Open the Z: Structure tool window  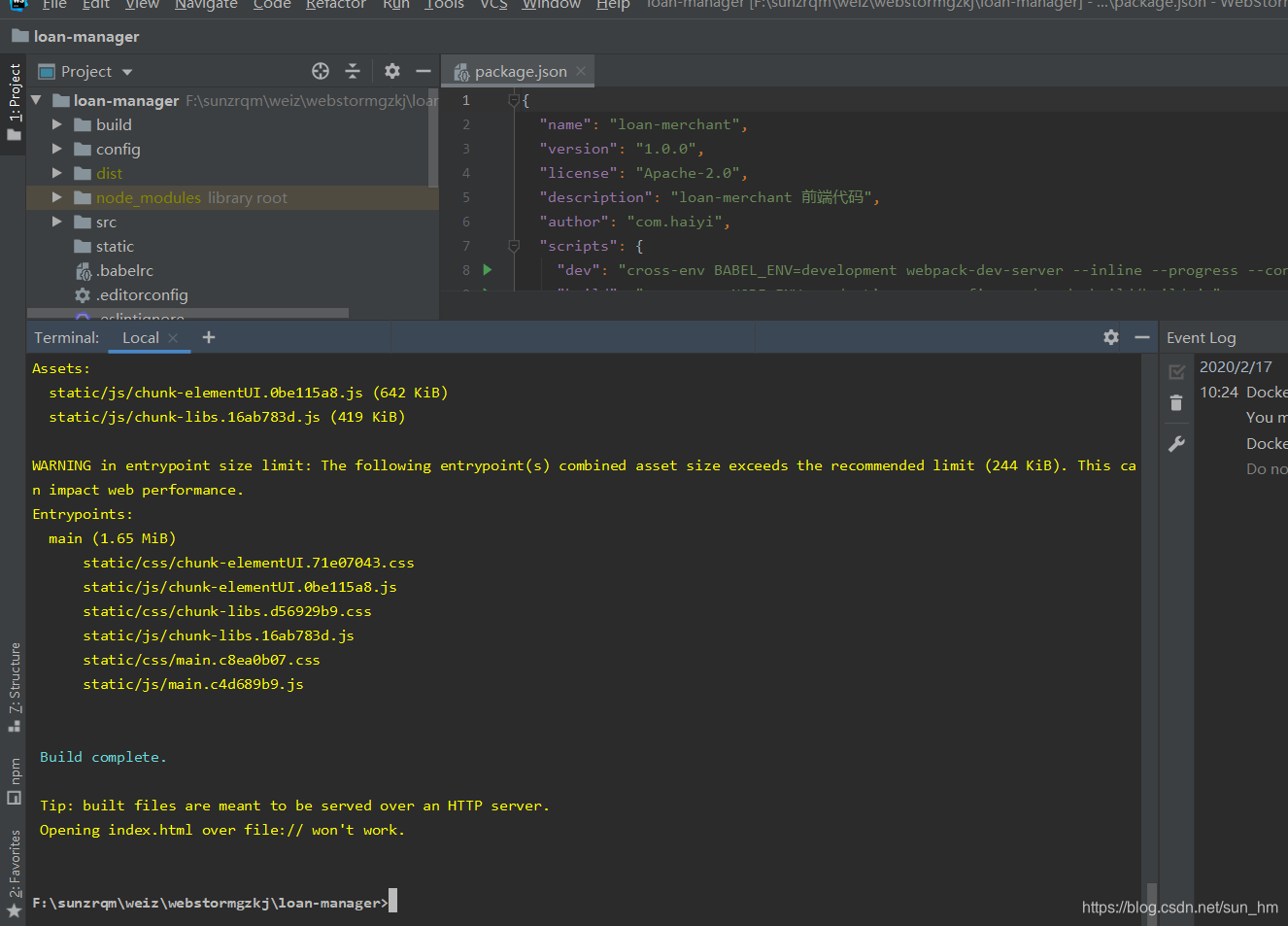click(x=14, y=687)
